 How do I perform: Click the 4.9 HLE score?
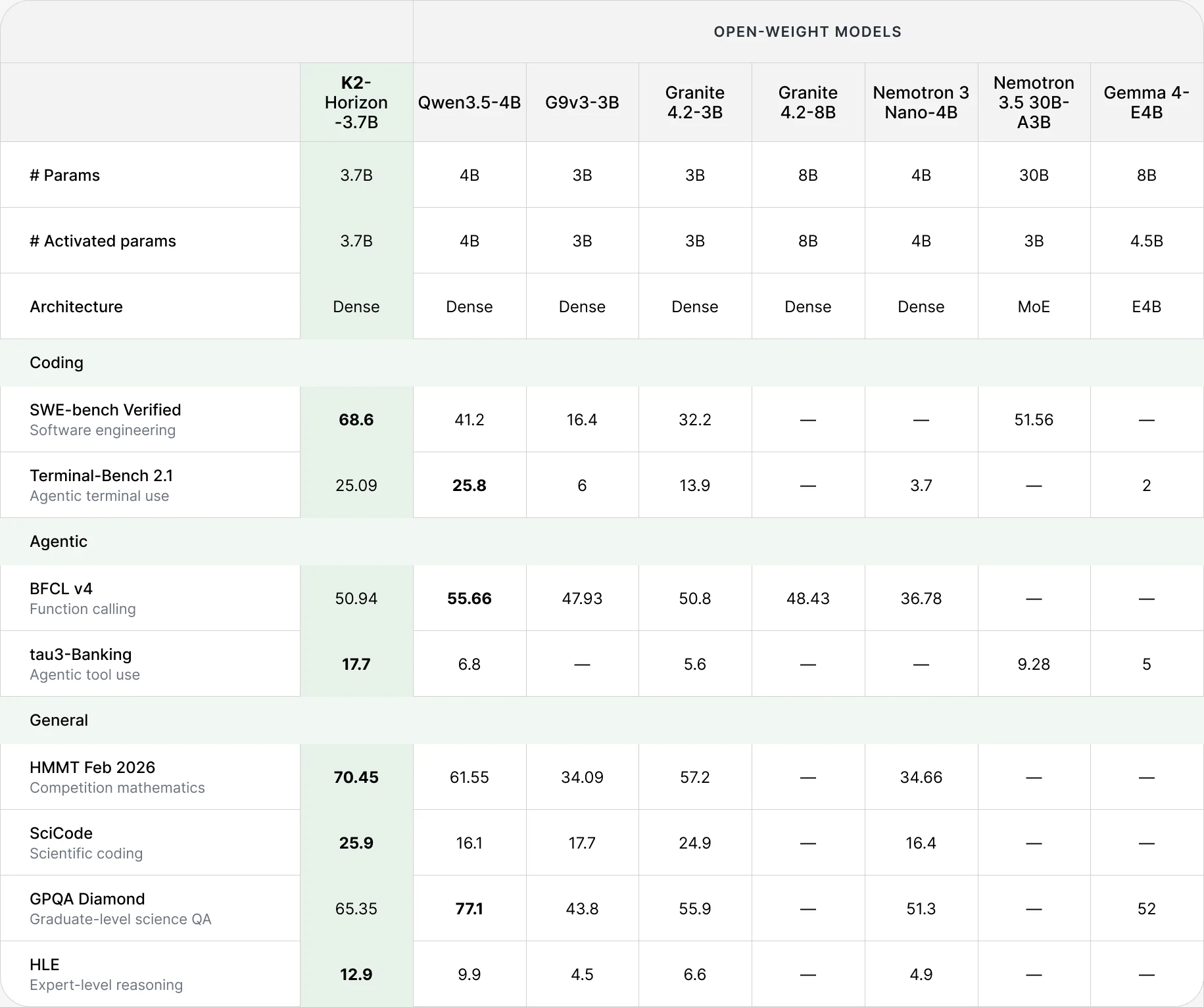coord(921,975)
